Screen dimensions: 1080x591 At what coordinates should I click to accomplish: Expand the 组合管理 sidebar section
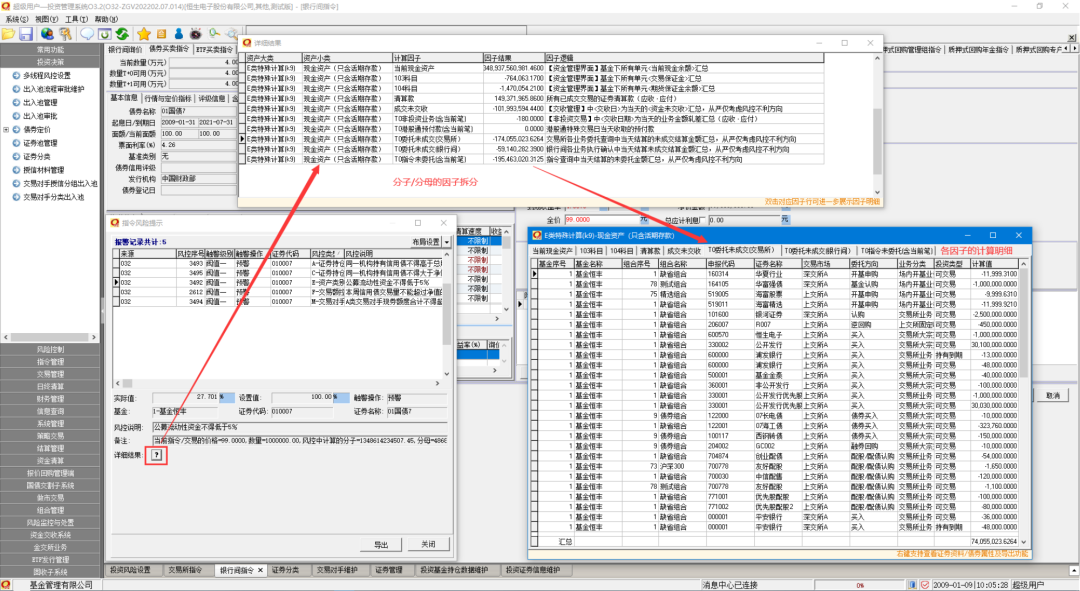tap(50, 510)
